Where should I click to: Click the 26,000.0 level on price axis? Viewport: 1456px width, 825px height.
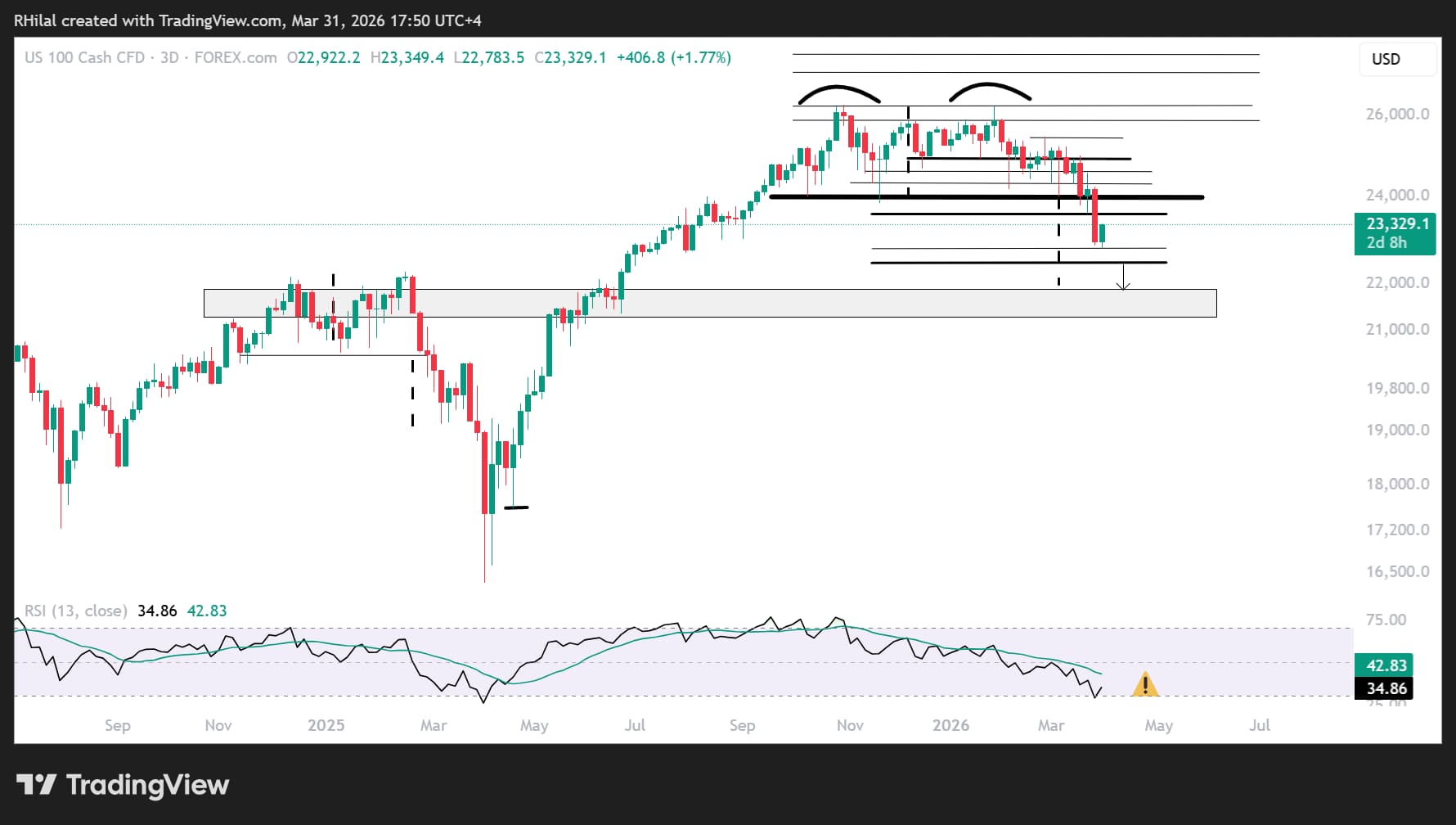point(1397,114)
